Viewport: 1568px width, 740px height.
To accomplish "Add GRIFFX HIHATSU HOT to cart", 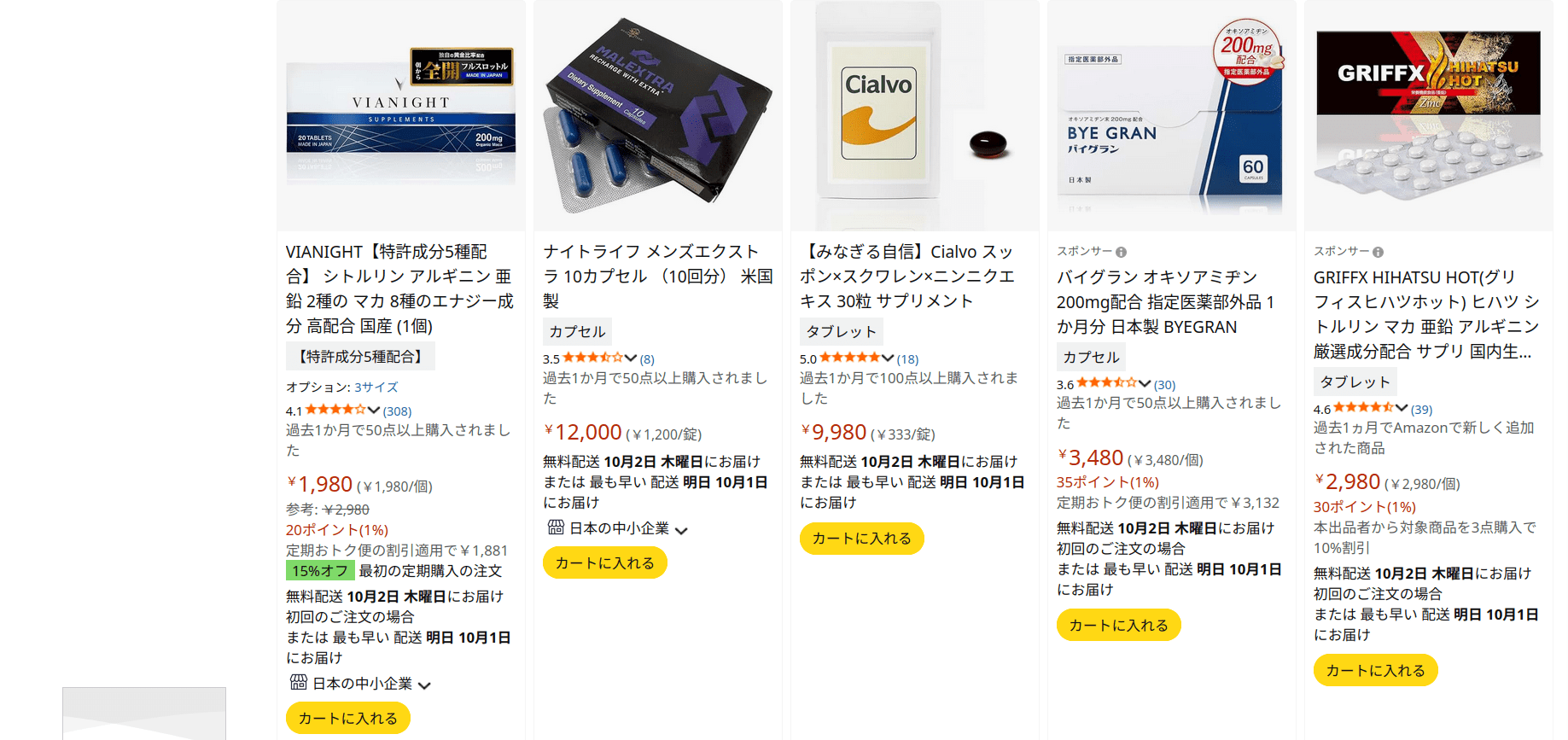I will [1376, 670].
